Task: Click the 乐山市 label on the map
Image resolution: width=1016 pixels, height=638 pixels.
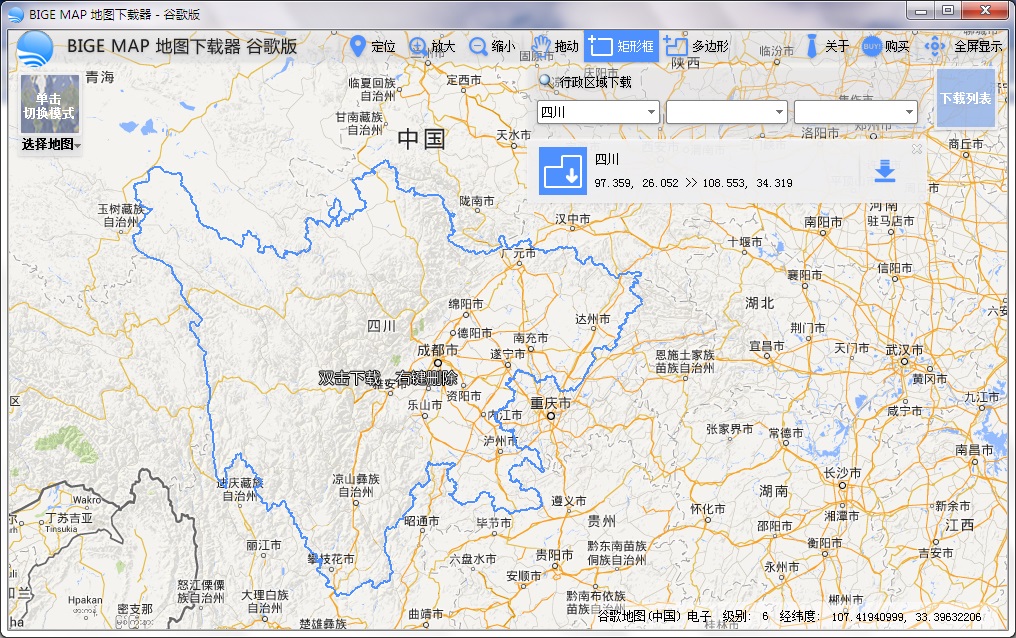Action: tap(424, 405)
